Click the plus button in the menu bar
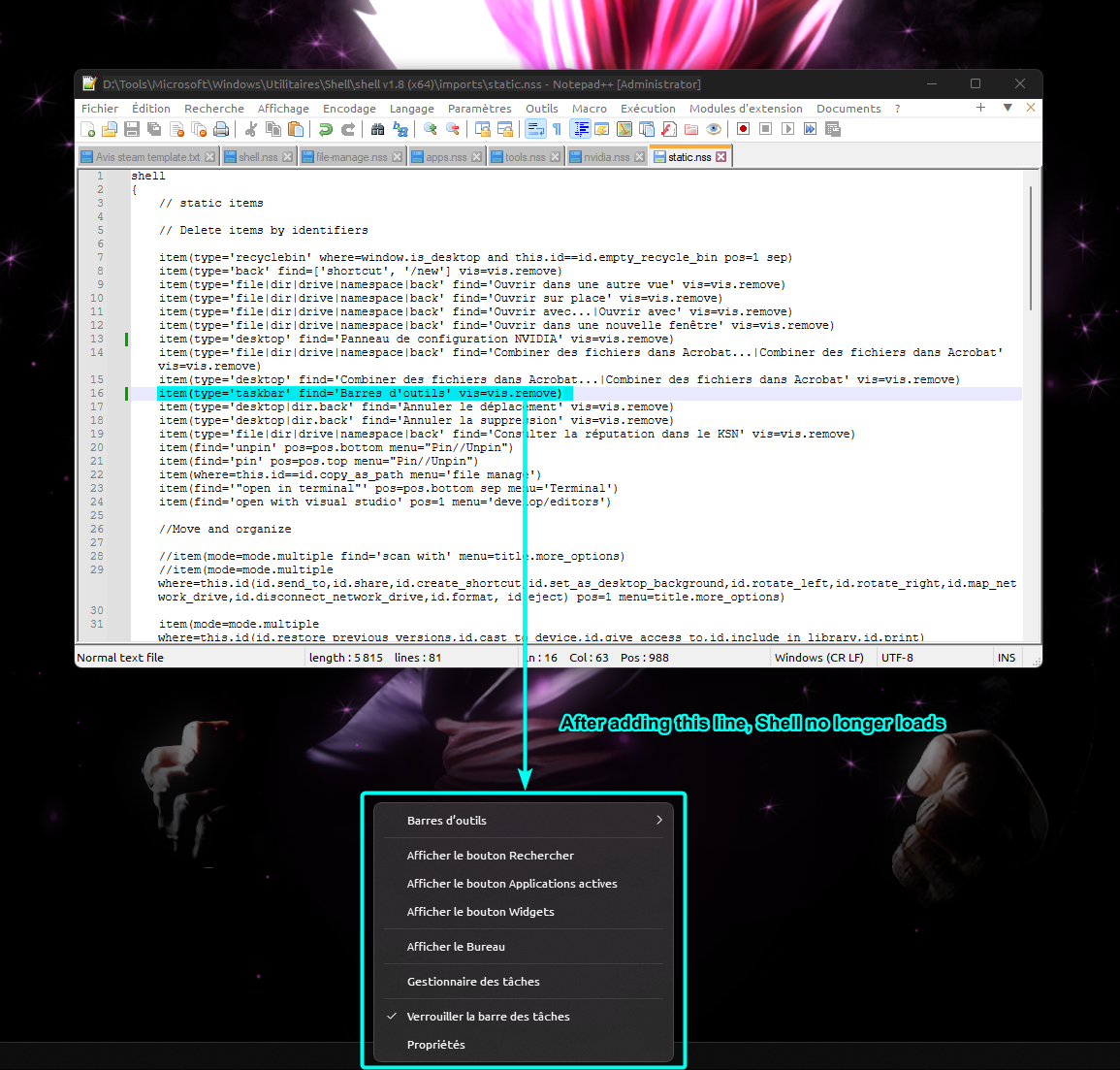The width and height of the screenshot is (1120, 1070). pyautogui.click(x=980, y=108)
